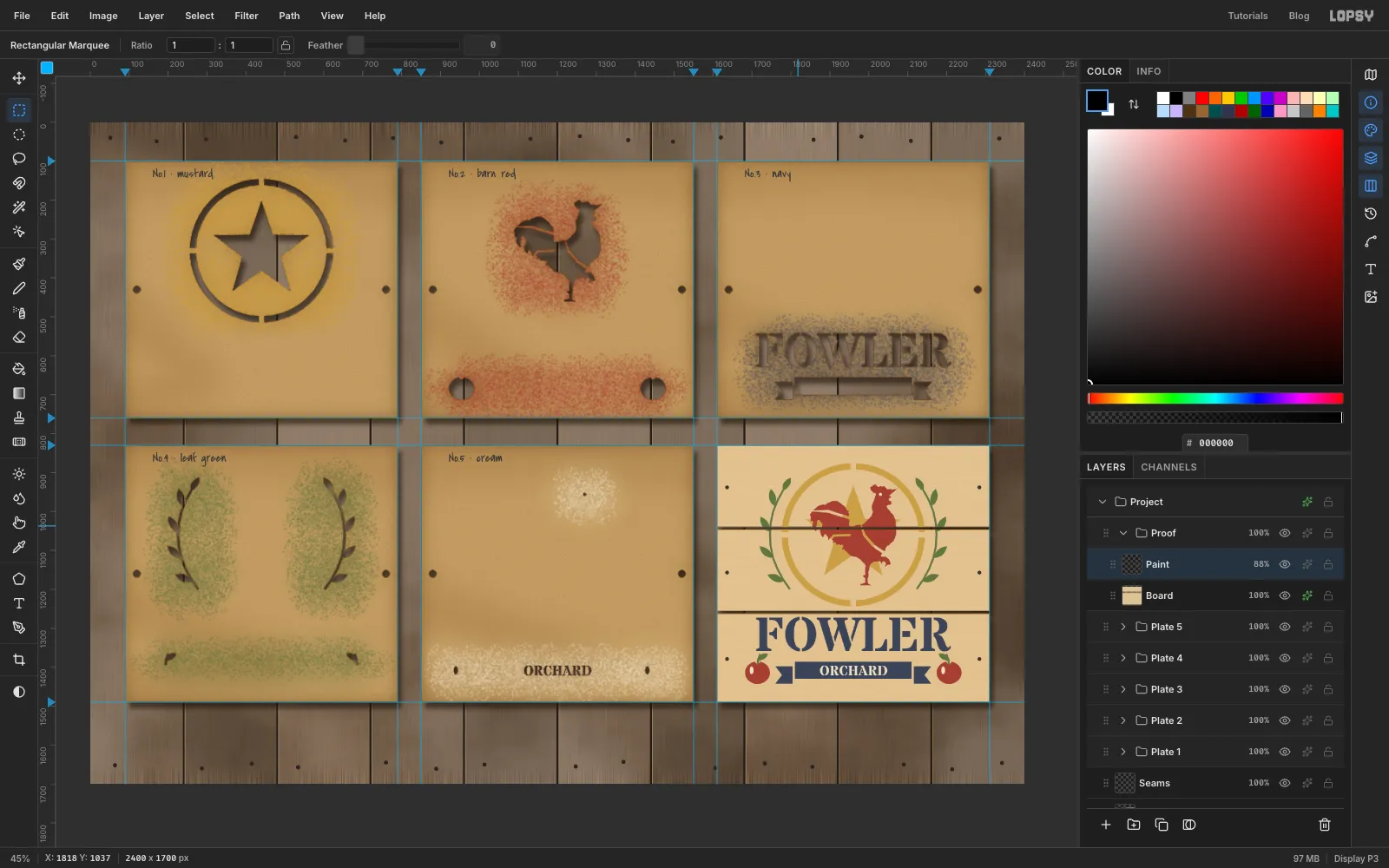
Task: Hide the Seams layer
Action: tap(1285, 783)
